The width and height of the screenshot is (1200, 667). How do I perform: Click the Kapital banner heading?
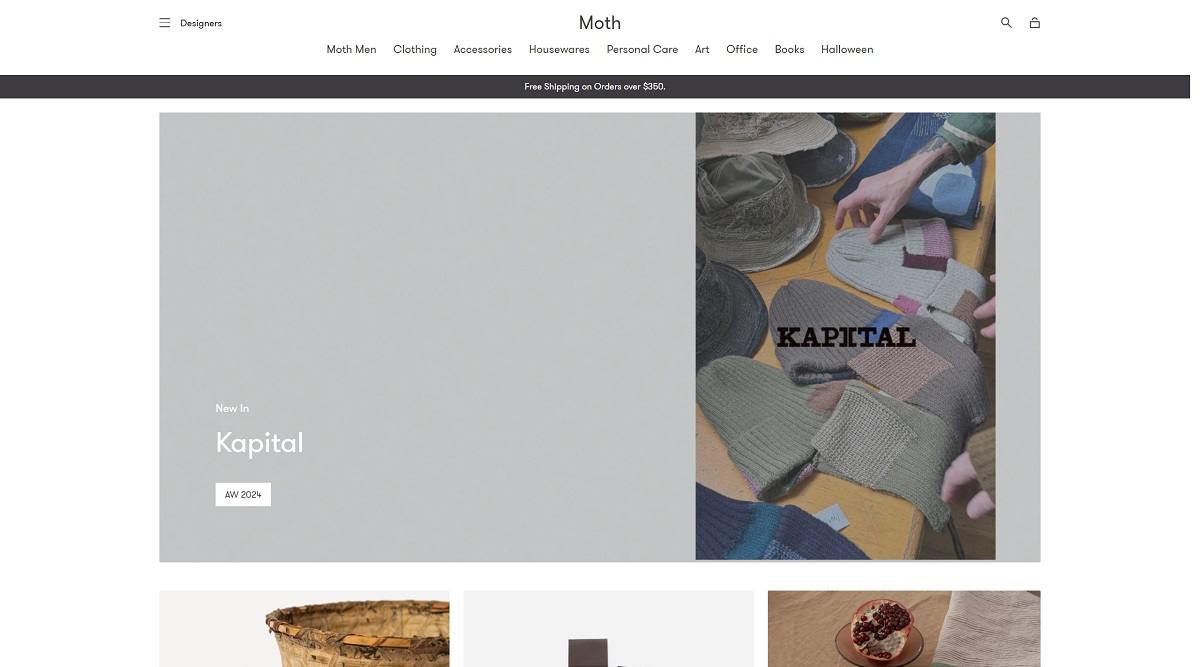(x=259, y=442)
